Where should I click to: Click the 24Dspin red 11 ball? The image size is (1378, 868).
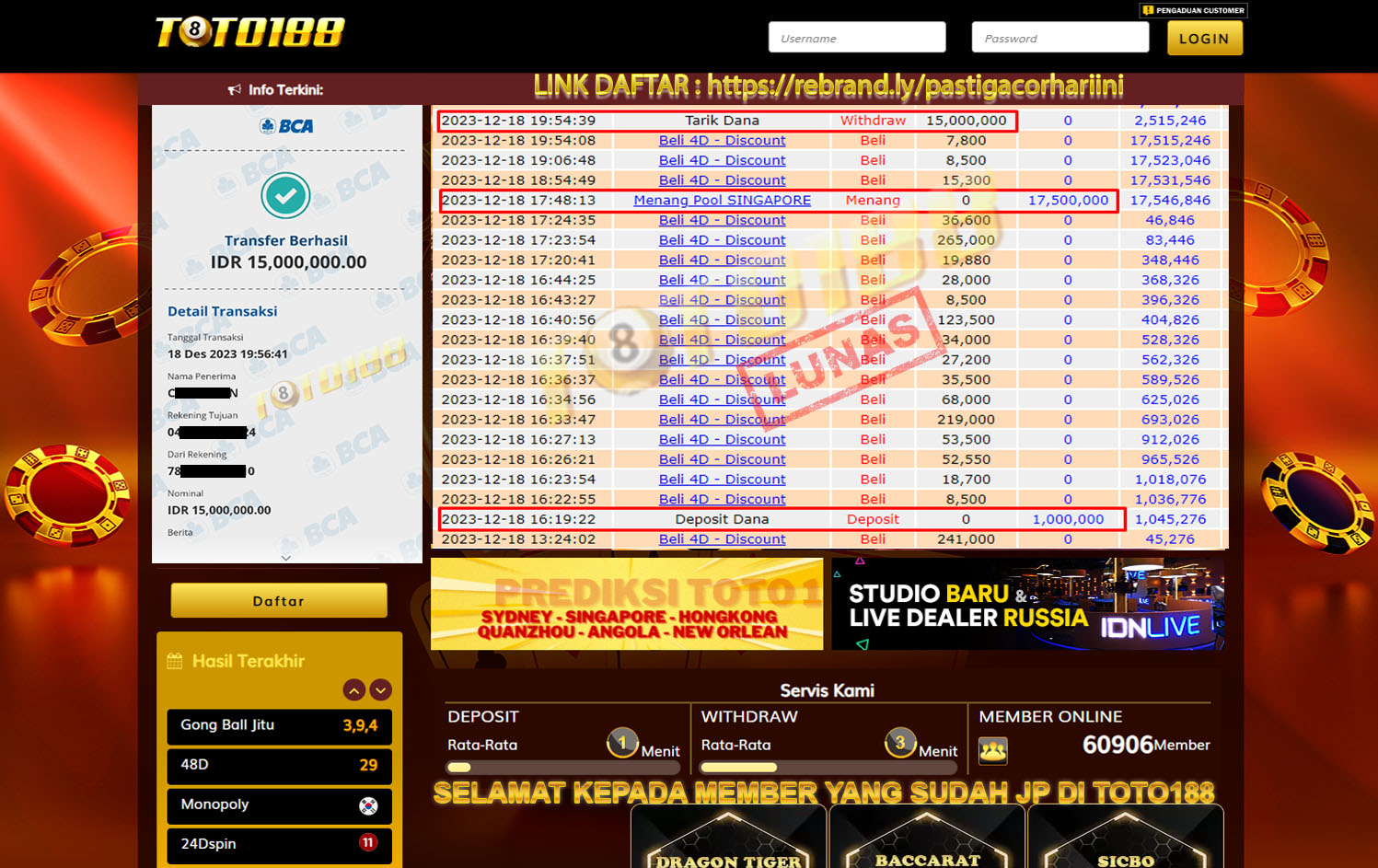(x=368, y=843)
